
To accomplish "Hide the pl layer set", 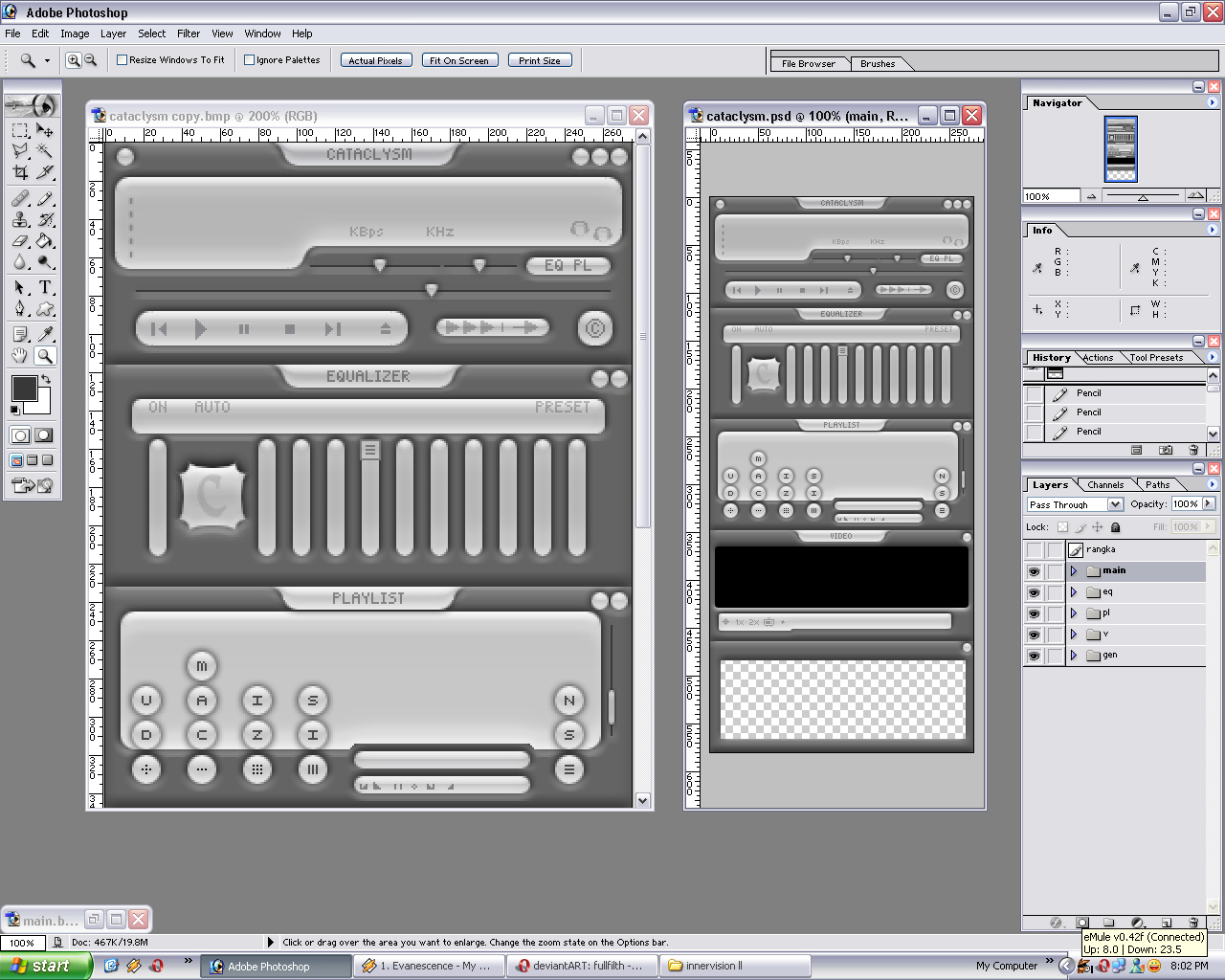I will click(x=1034, y=613).
